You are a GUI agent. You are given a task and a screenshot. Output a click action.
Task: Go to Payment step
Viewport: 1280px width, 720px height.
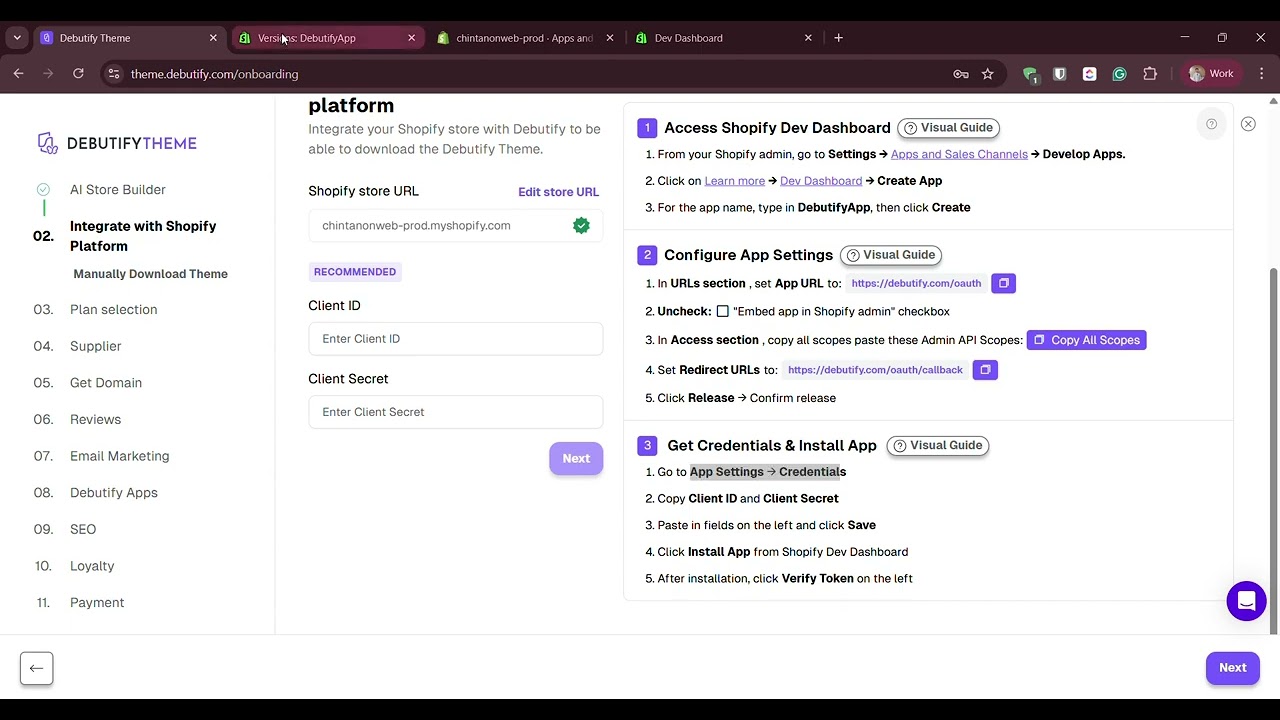point(97,603)
